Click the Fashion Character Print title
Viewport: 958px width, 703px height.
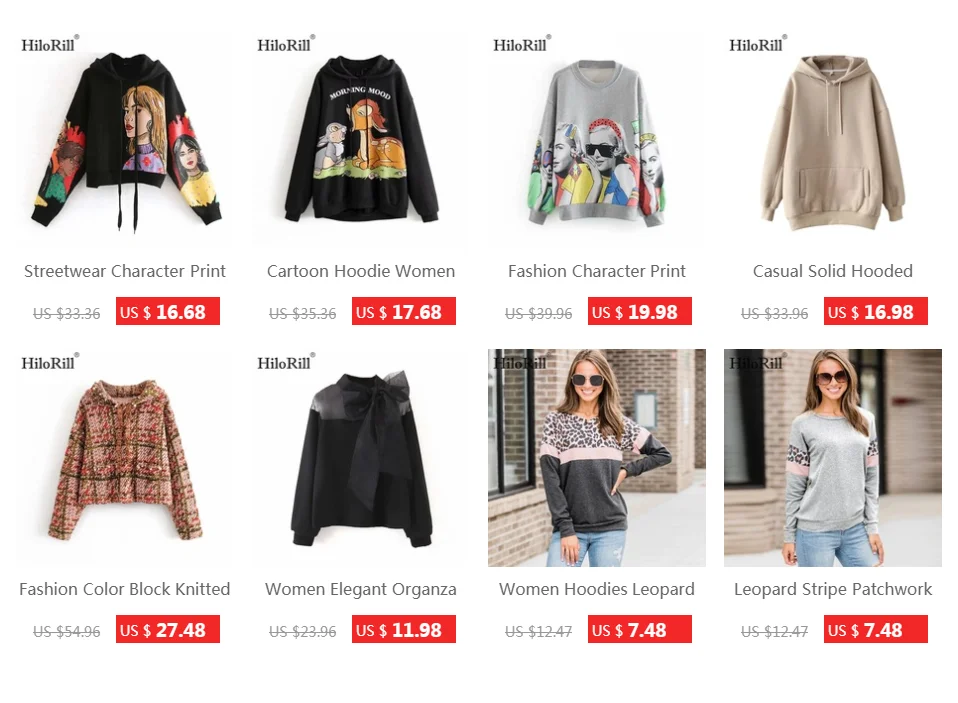click(597, 271)
